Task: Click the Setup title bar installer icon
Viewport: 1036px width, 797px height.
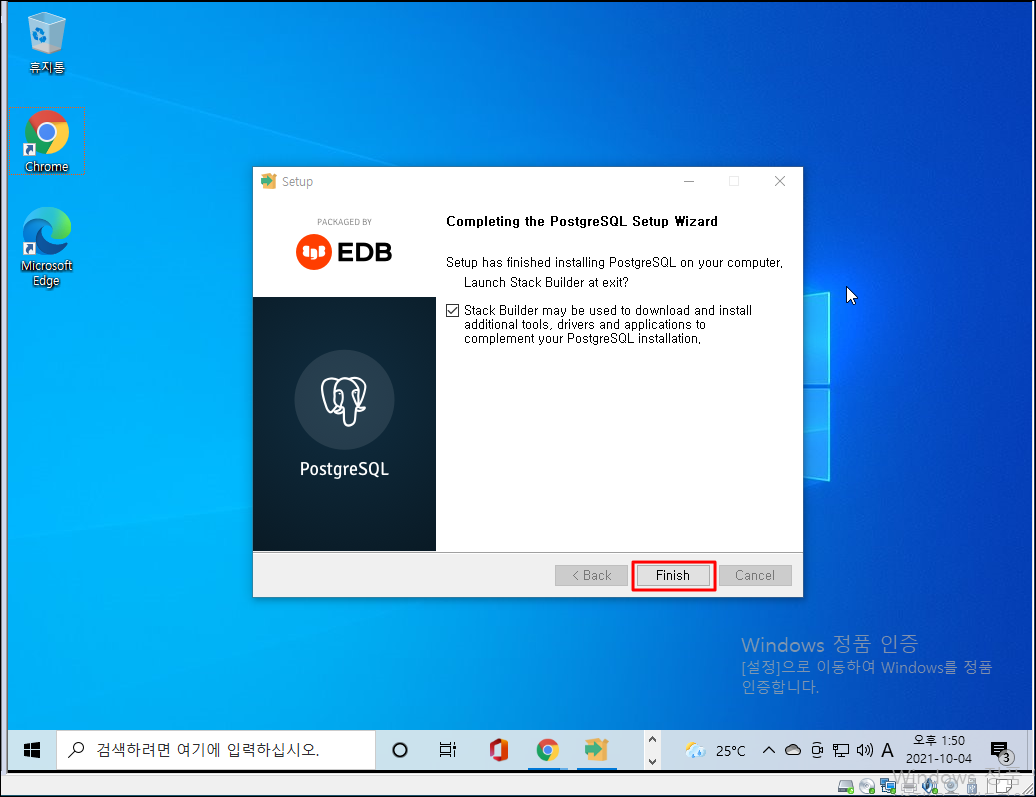Action: 268,181
